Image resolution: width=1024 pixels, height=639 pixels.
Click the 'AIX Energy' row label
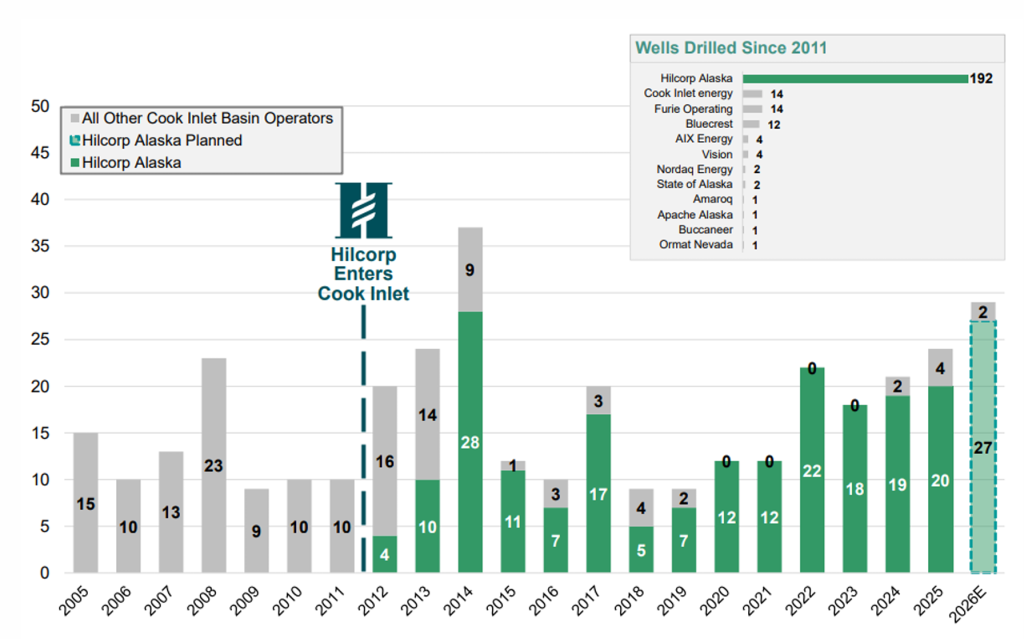pos(704,139)
